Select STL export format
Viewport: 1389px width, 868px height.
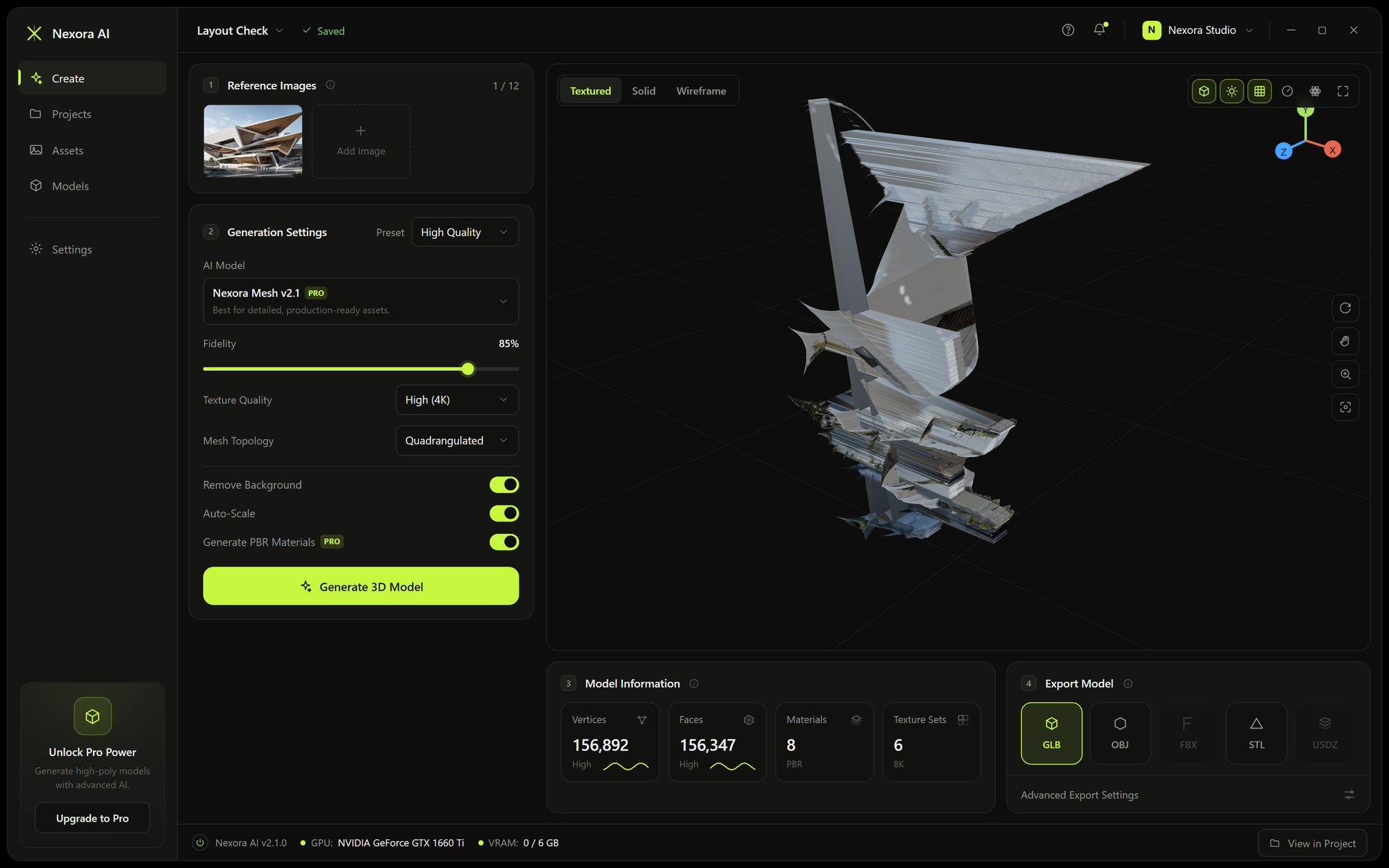[x=1256, y=733]
